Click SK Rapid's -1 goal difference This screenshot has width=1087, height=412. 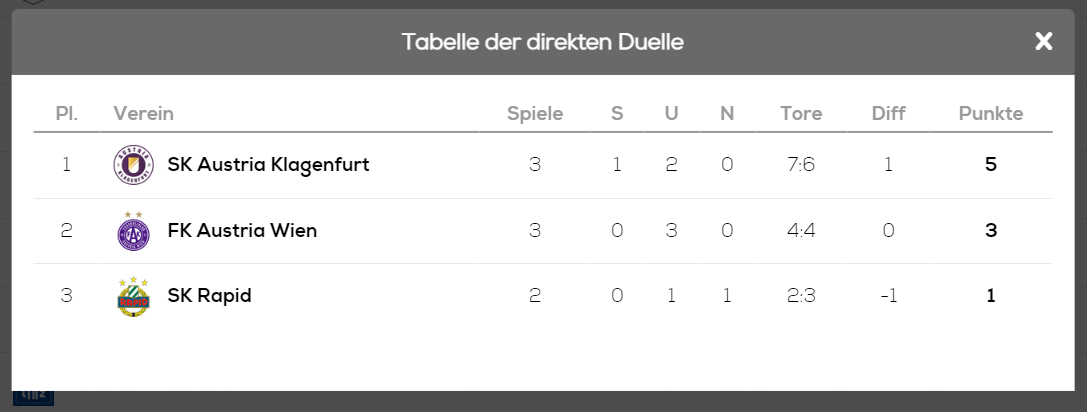coord(888,296)
